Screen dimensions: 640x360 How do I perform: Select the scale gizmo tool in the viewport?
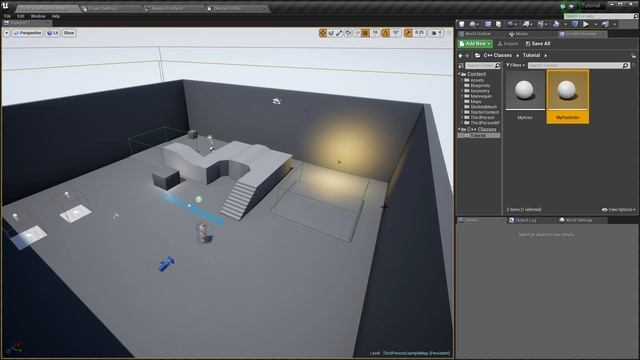click(339, 33)
